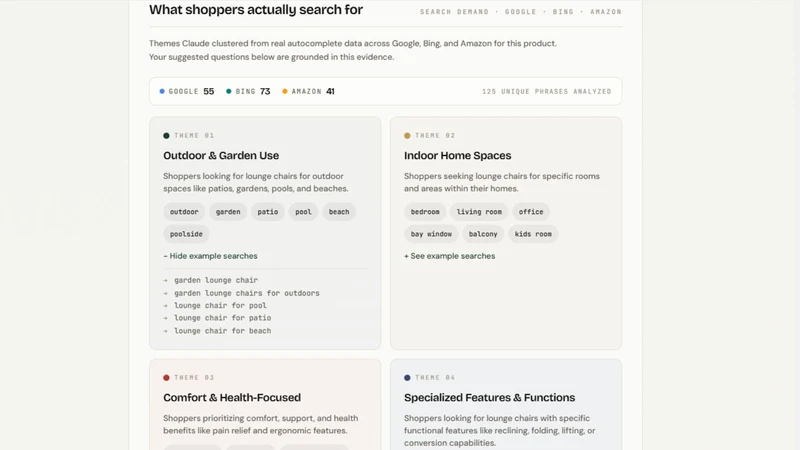Image resolution: width=800 pixels, height=450 pixels.
Task: Click the 'THEME 01' label
Action: point(194,136)
